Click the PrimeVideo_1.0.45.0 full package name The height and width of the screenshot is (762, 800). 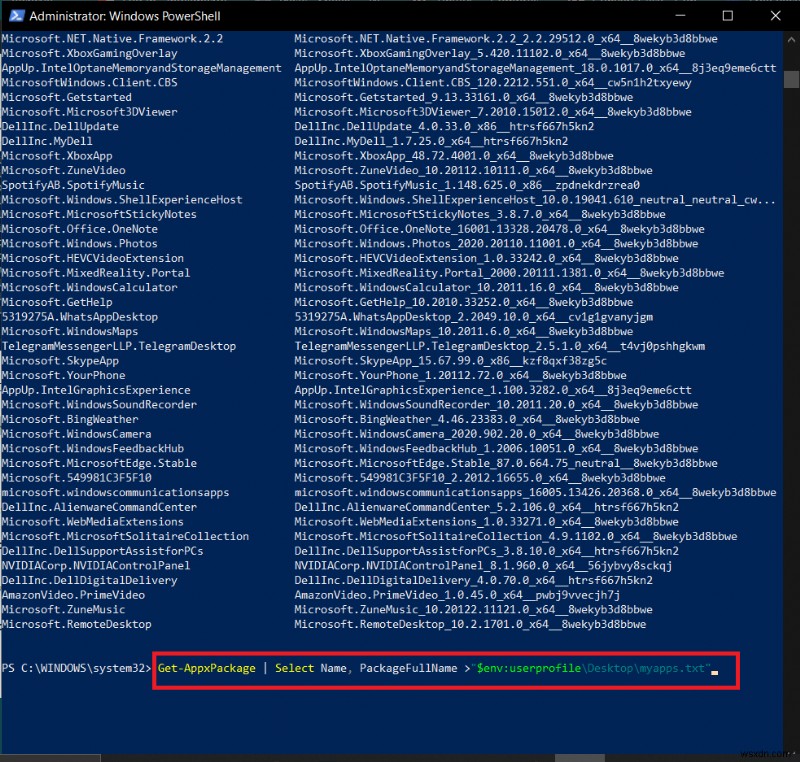click(457, 595)
